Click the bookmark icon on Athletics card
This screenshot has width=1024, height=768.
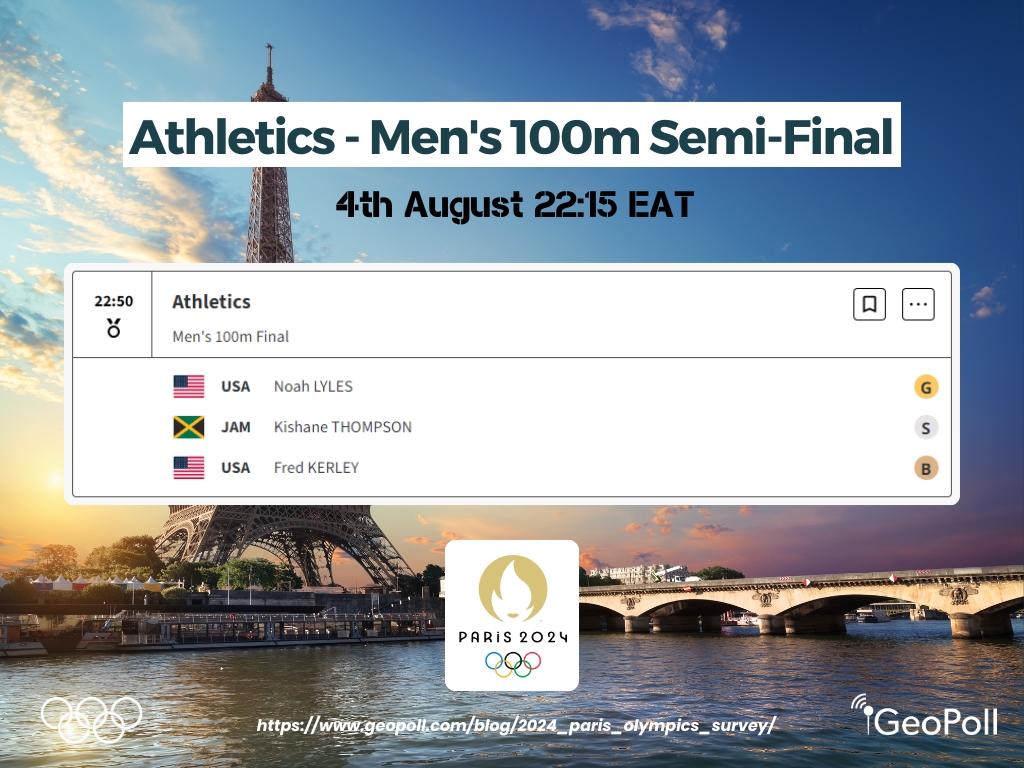[869, 304]
